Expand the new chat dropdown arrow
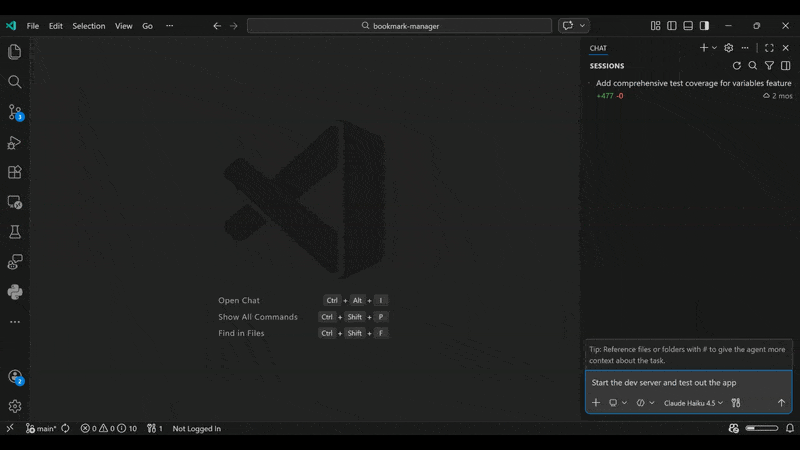 [714, 48]
